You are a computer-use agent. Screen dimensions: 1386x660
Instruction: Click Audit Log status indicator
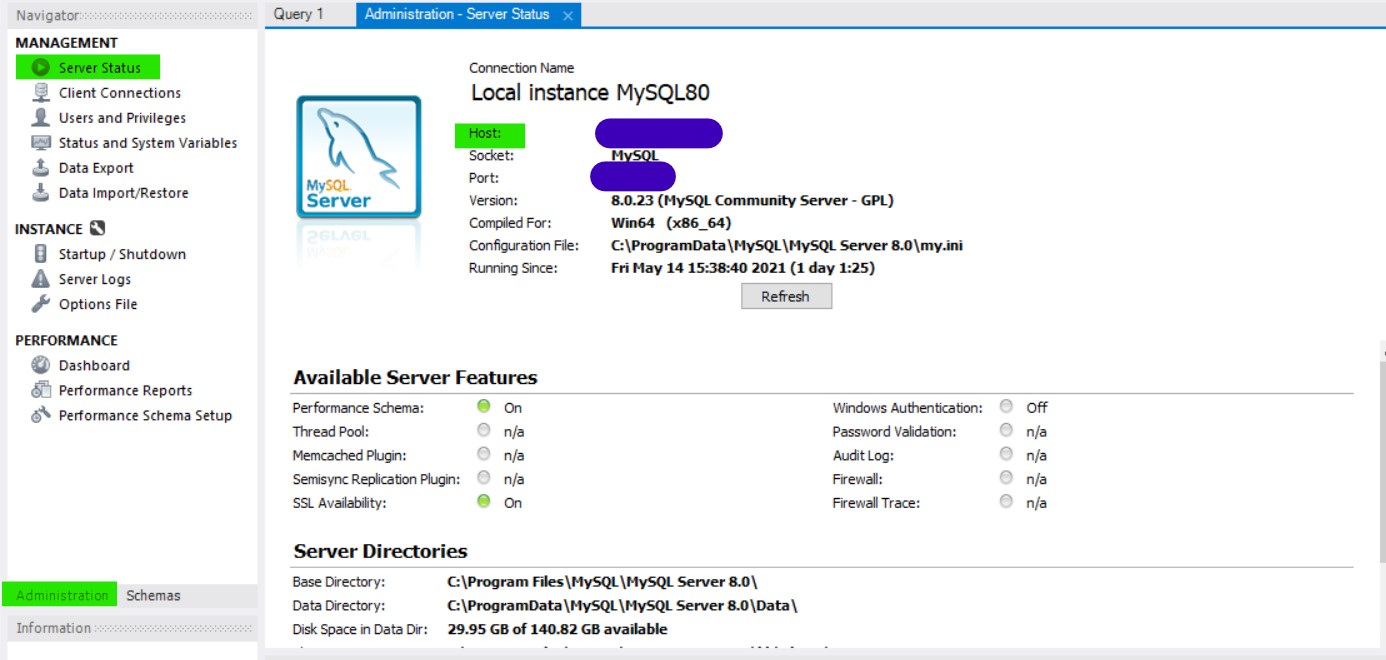1006,455
